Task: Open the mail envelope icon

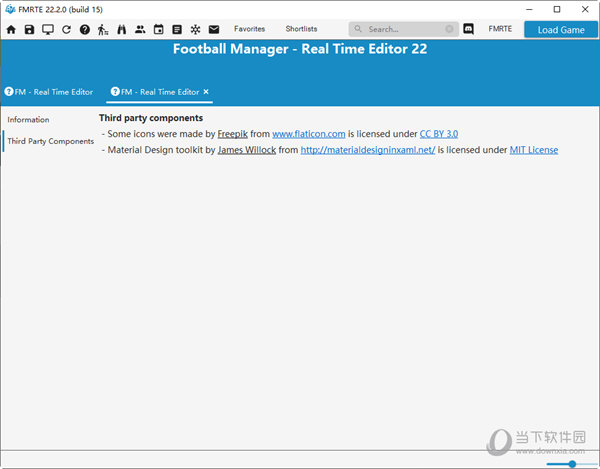Action: point(214,29)
